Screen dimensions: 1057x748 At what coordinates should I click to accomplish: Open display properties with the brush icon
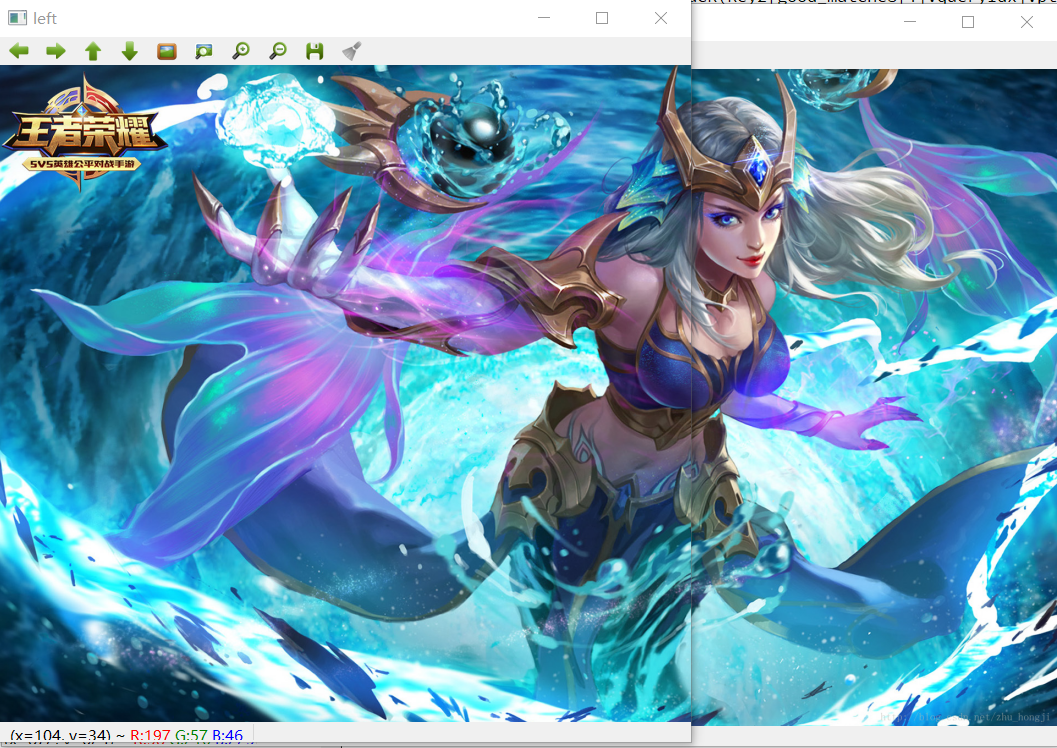pos(352,51)
